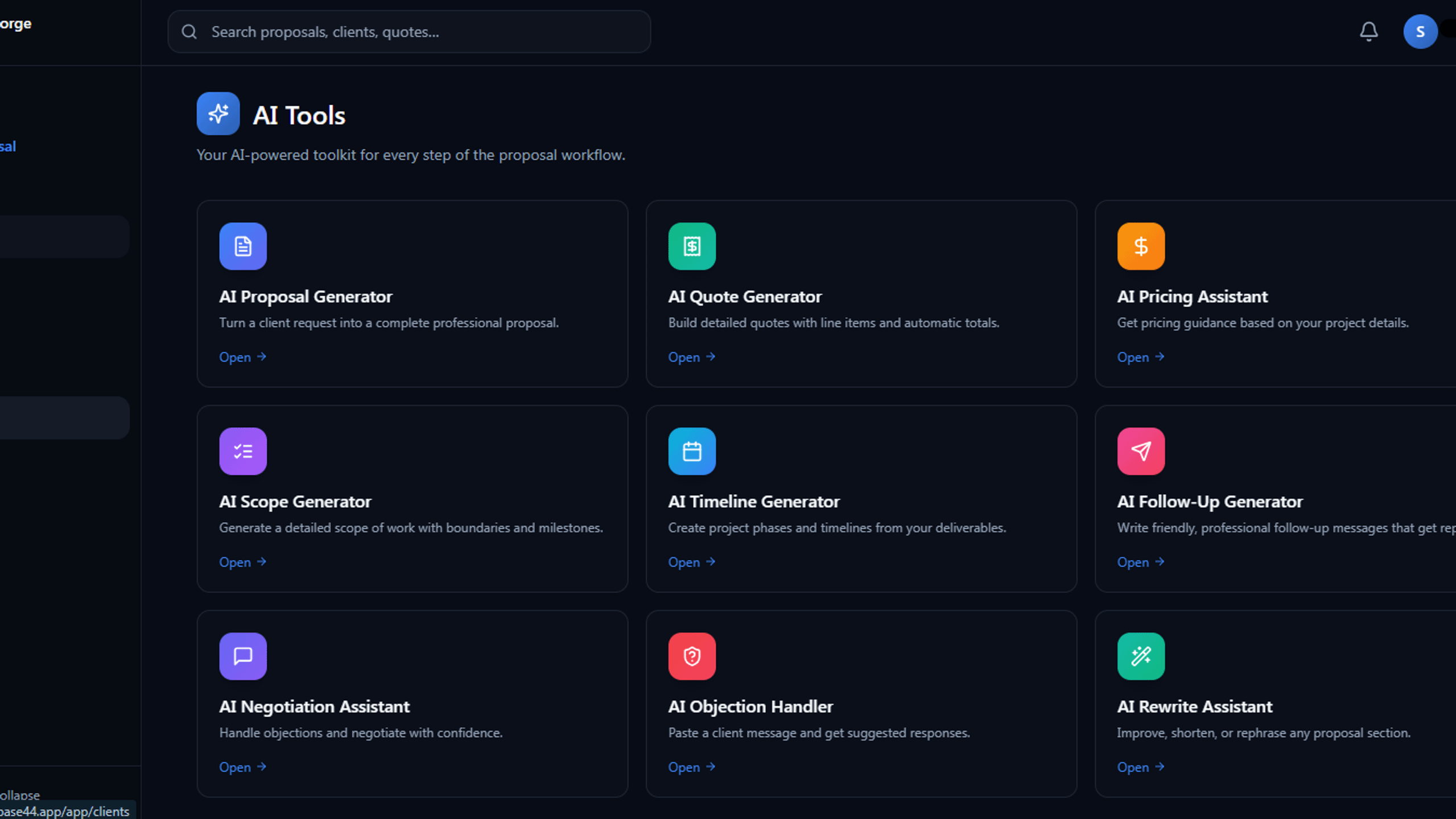Click the 'Handle objections and negotiate with confidence' description
This screenshot has height=819, width=1456.
(x=361, y=733)
